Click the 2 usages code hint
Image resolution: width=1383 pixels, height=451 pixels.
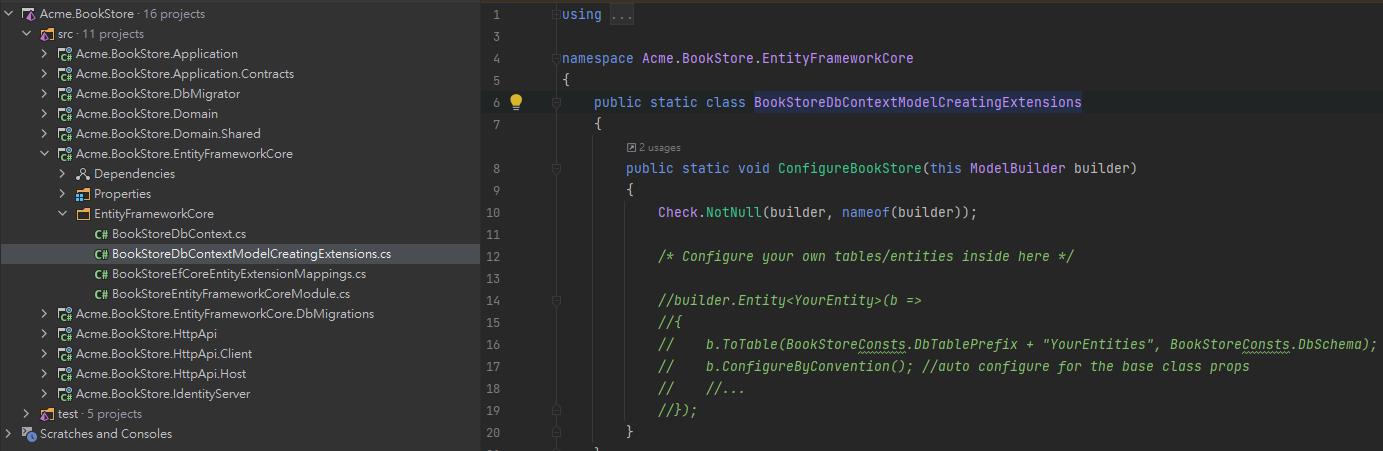(658, 147)
